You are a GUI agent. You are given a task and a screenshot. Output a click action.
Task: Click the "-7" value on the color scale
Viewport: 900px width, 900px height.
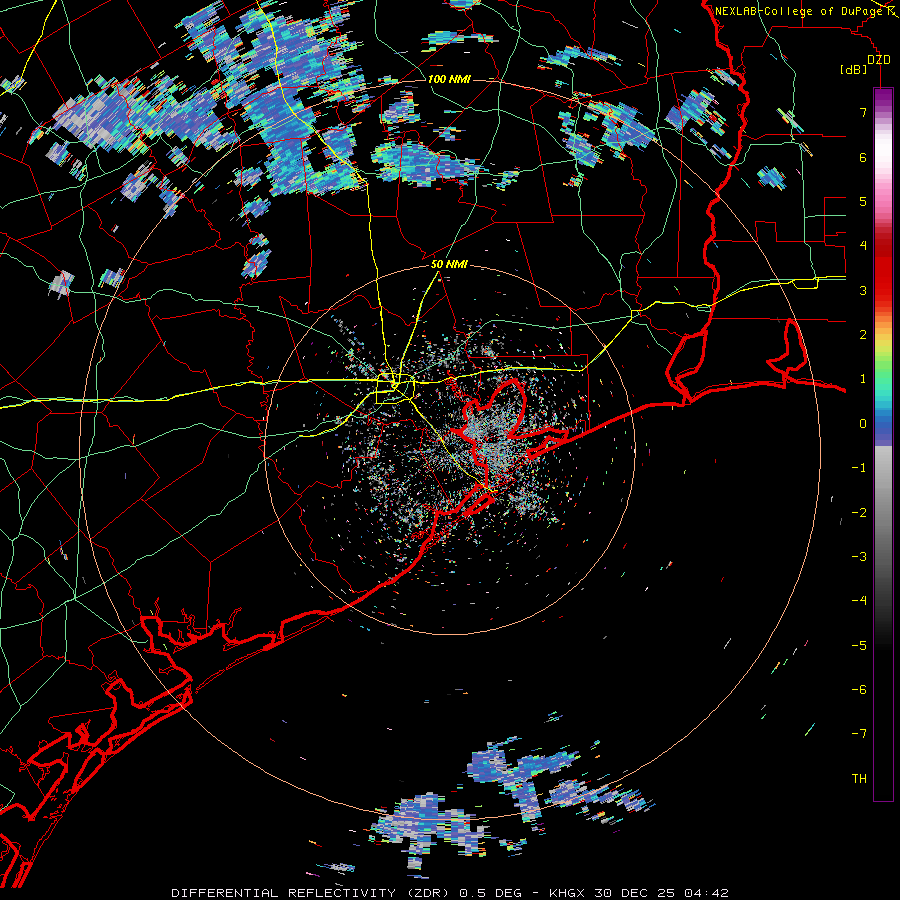(859, 734)
